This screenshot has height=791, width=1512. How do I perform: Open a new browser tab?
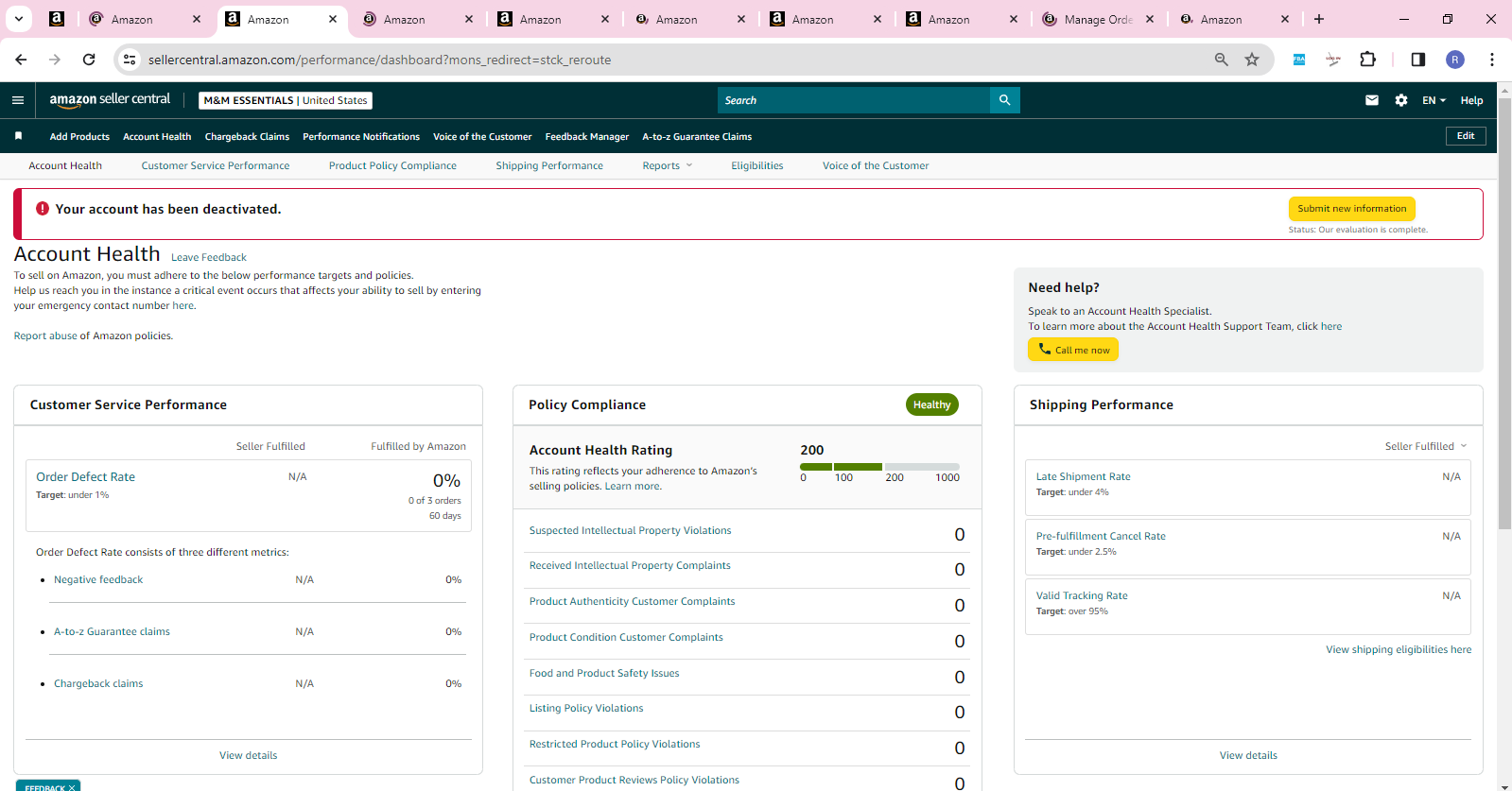pos(1319,19)
